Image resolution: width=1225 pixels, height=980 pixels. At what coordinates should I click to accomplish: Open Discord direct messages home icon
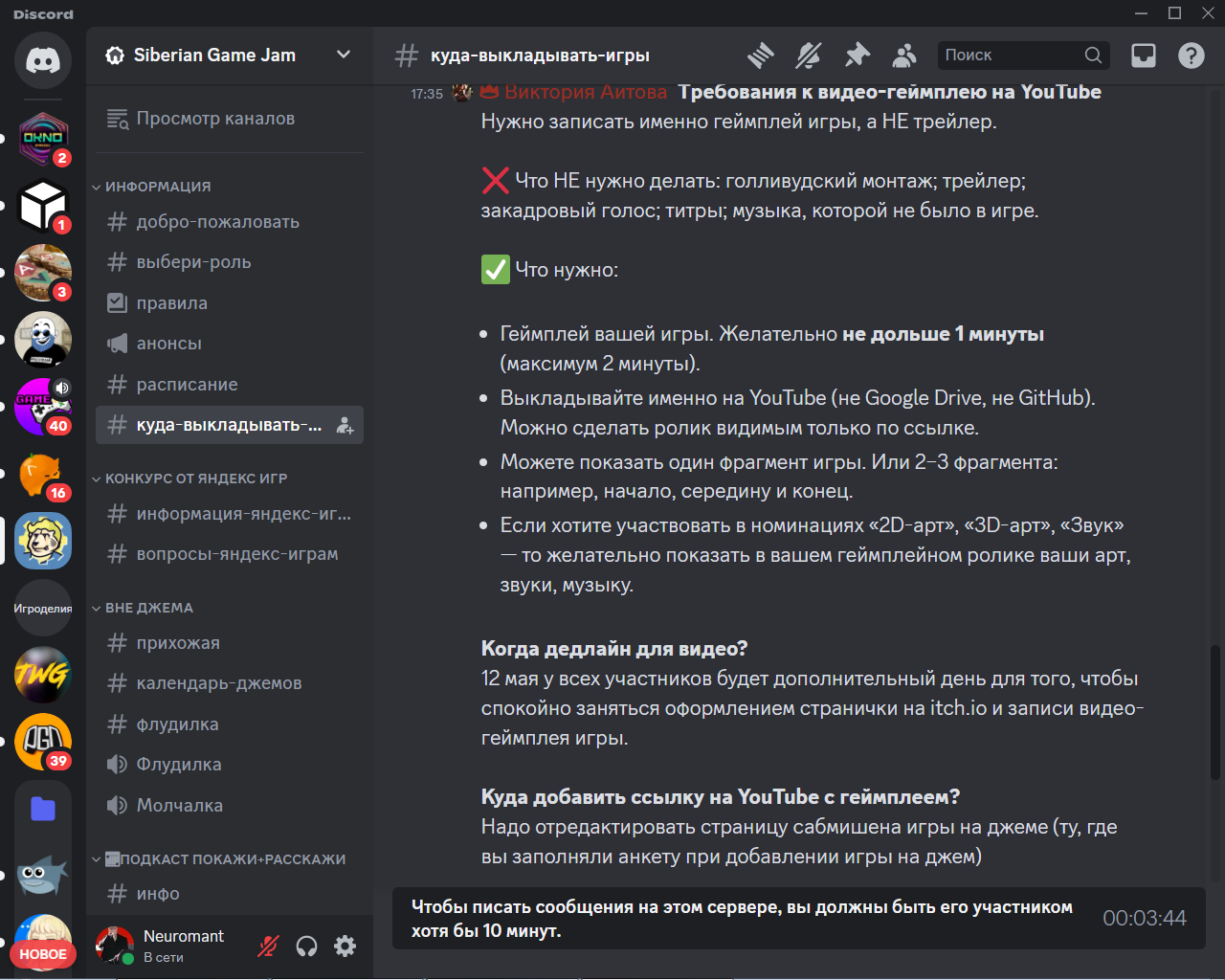pyautogui.click(x=43, y=60)
